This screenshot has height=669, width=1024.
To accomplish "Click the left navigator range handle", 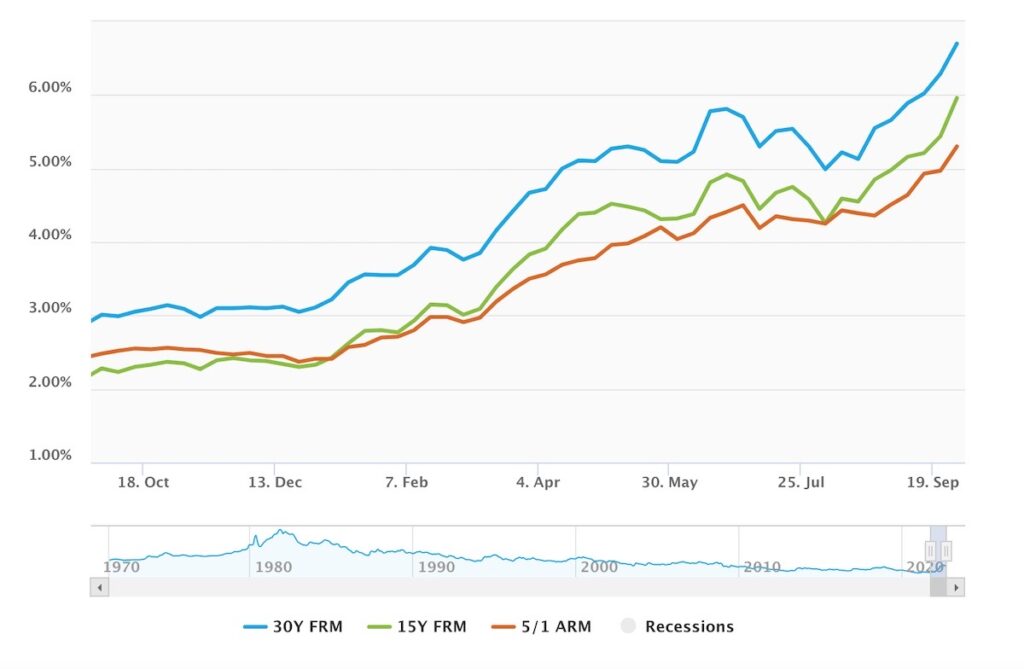I will pos(930,551).
